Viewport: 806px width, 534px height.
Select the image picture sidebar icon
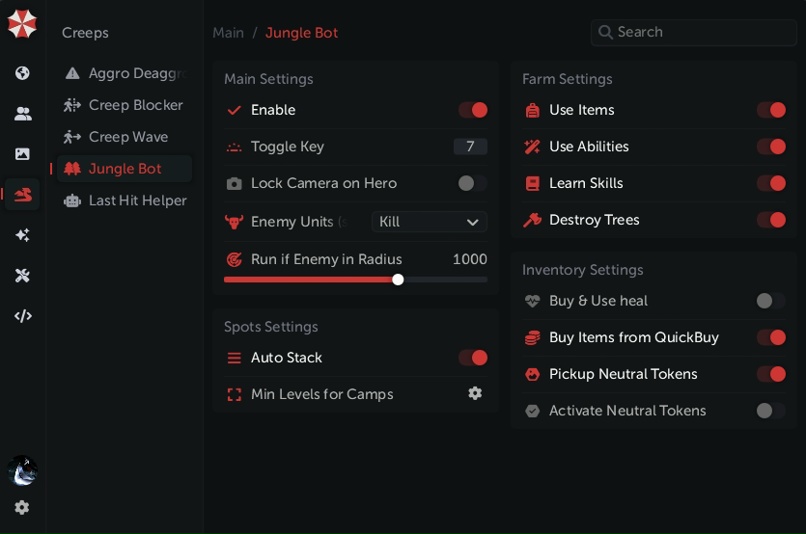point(22,154)
